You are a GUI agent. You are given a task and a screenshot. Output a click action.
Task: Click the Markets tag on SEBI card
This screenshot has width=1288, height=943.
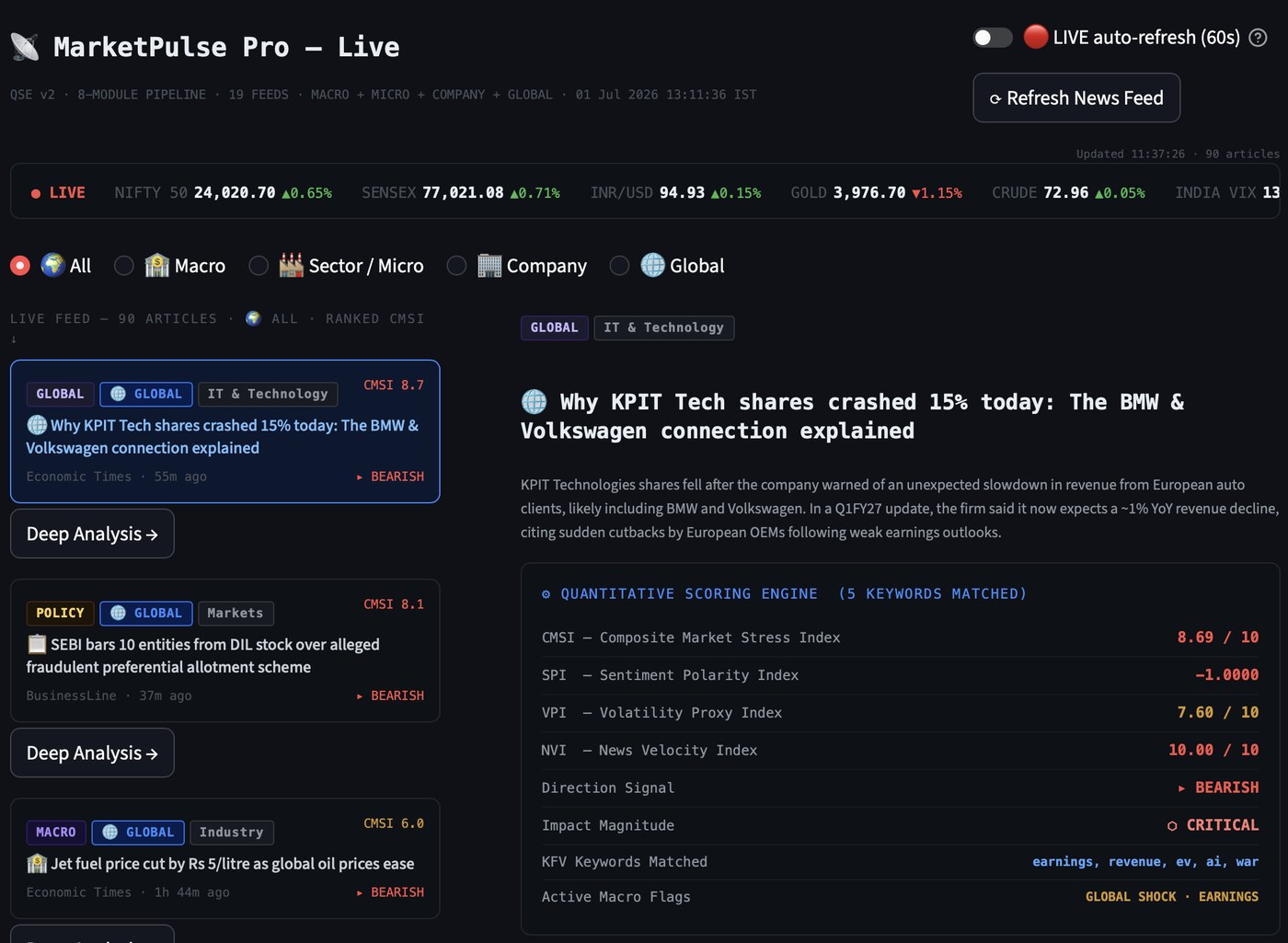pos(236,613)
